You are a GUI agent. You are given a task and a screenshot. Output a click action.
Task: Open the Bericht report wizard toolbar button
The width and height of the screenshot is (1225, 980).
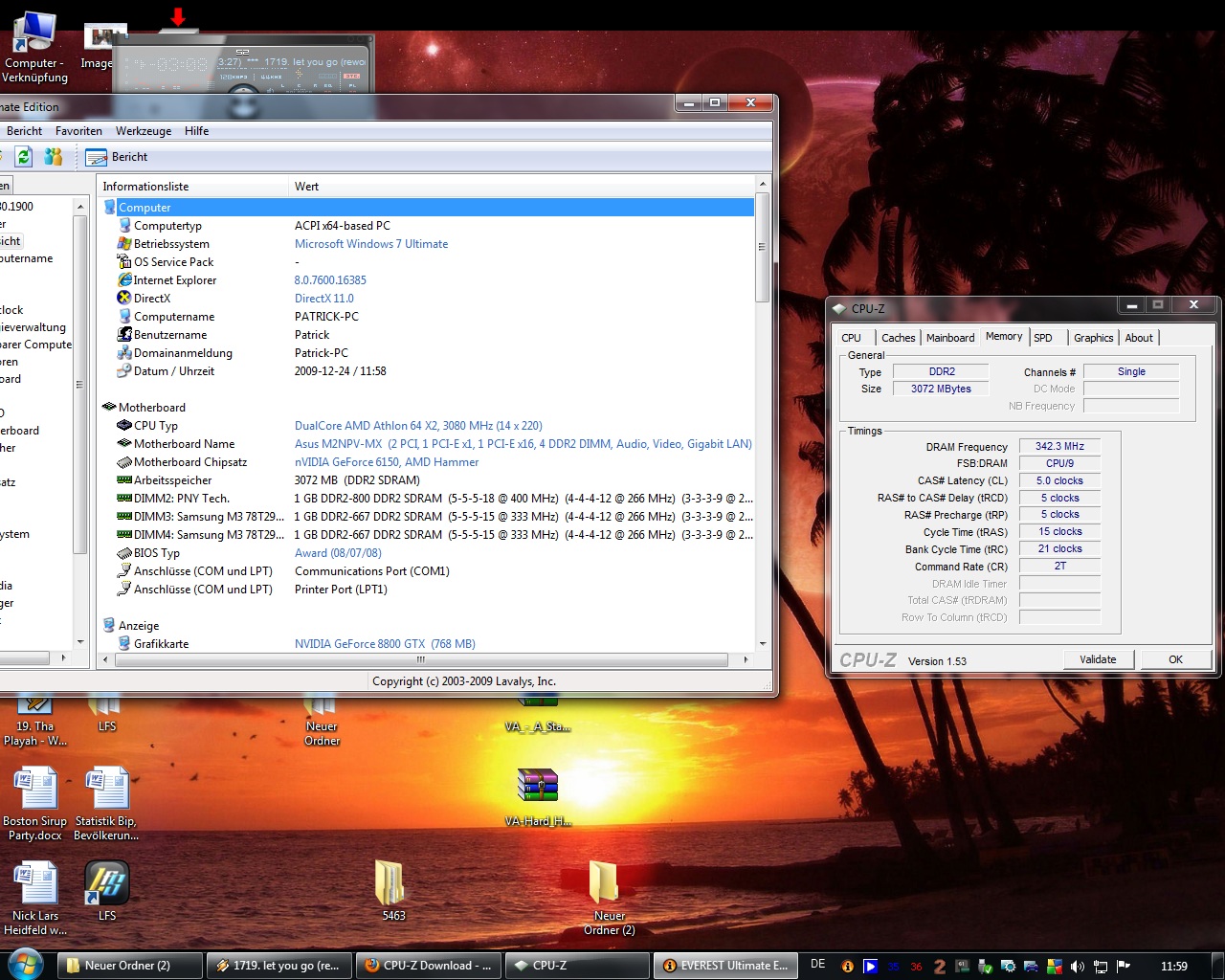pos(117,157)
